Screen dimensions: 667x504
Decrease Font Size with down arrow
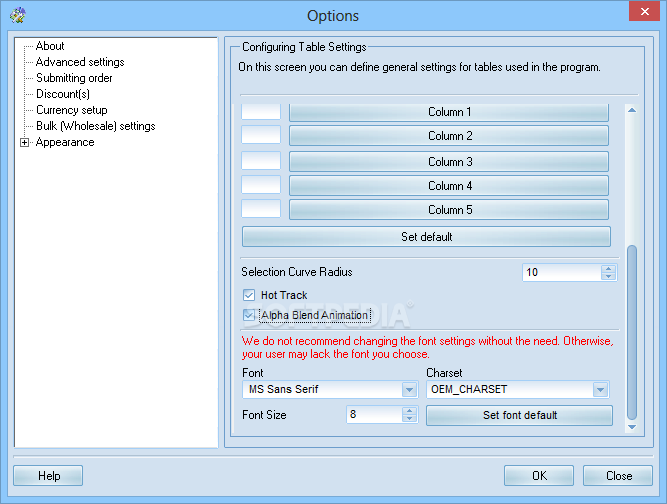click(x=409, y=419)
